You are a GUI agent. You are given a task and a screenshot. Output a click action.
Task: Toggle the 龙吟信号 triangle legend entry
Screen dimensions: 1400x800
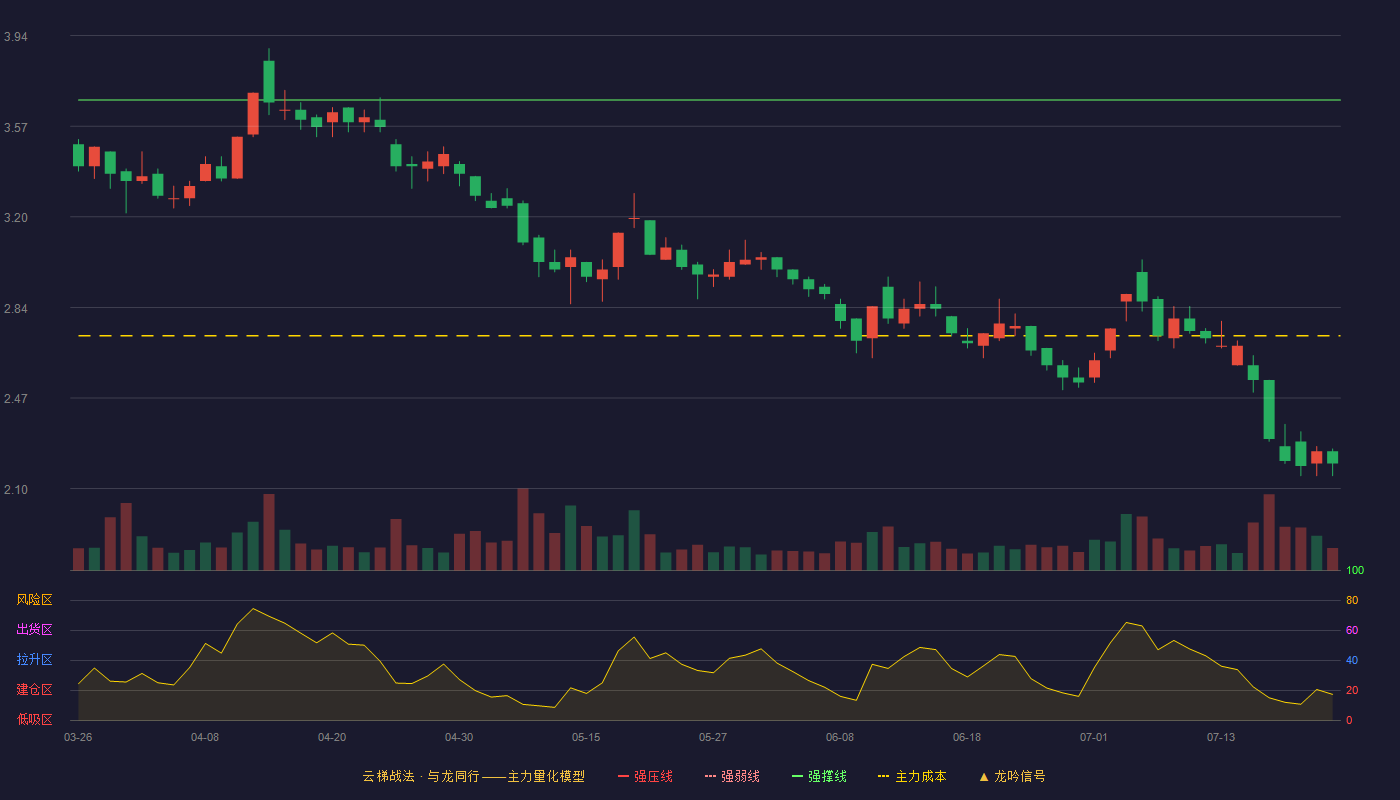(1012, 776)
